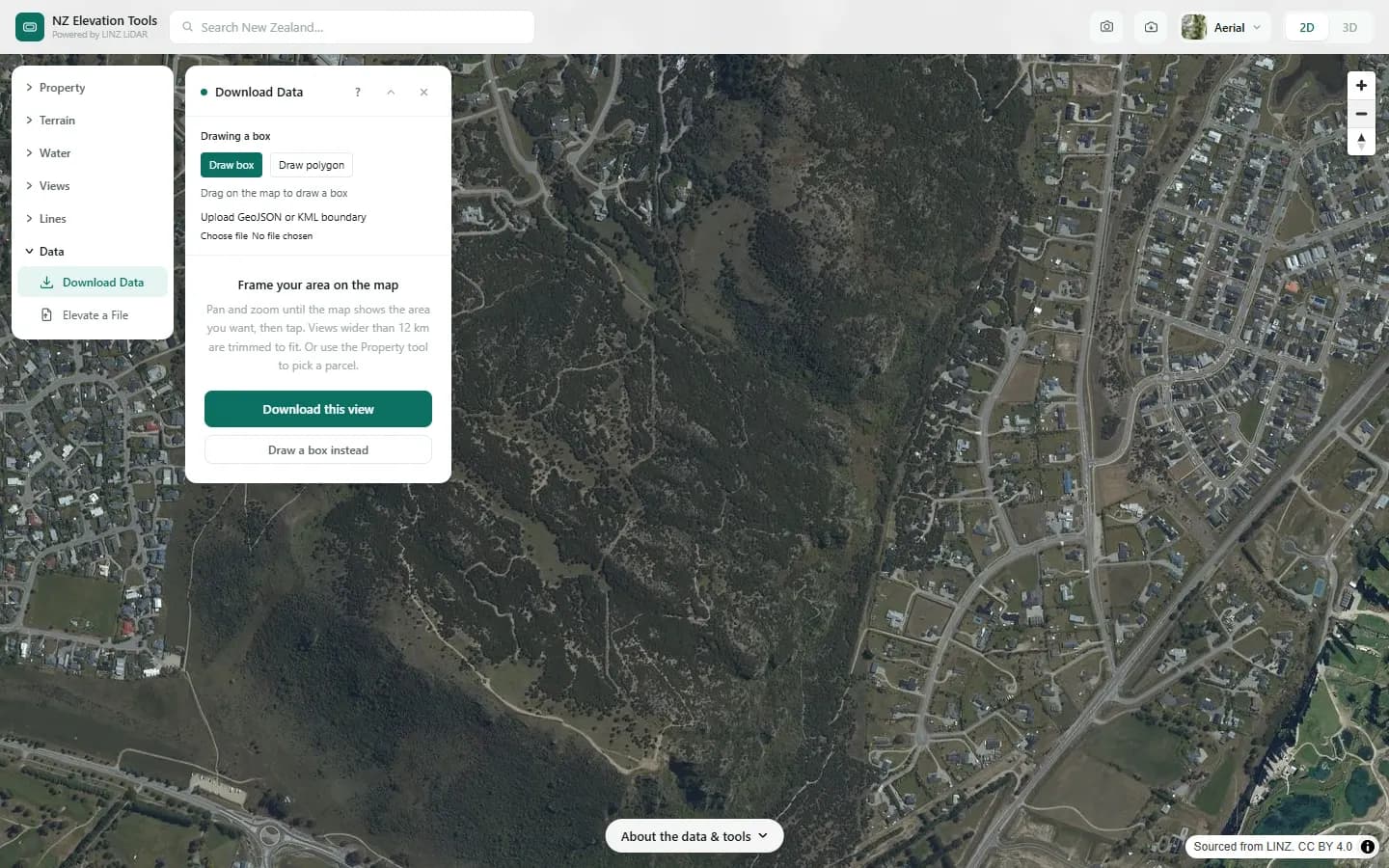Image resolution: width=1389 pixels, height=868 pixels.
Task: Click the NZ Elevation Tools logo icon
Action: 30,27
